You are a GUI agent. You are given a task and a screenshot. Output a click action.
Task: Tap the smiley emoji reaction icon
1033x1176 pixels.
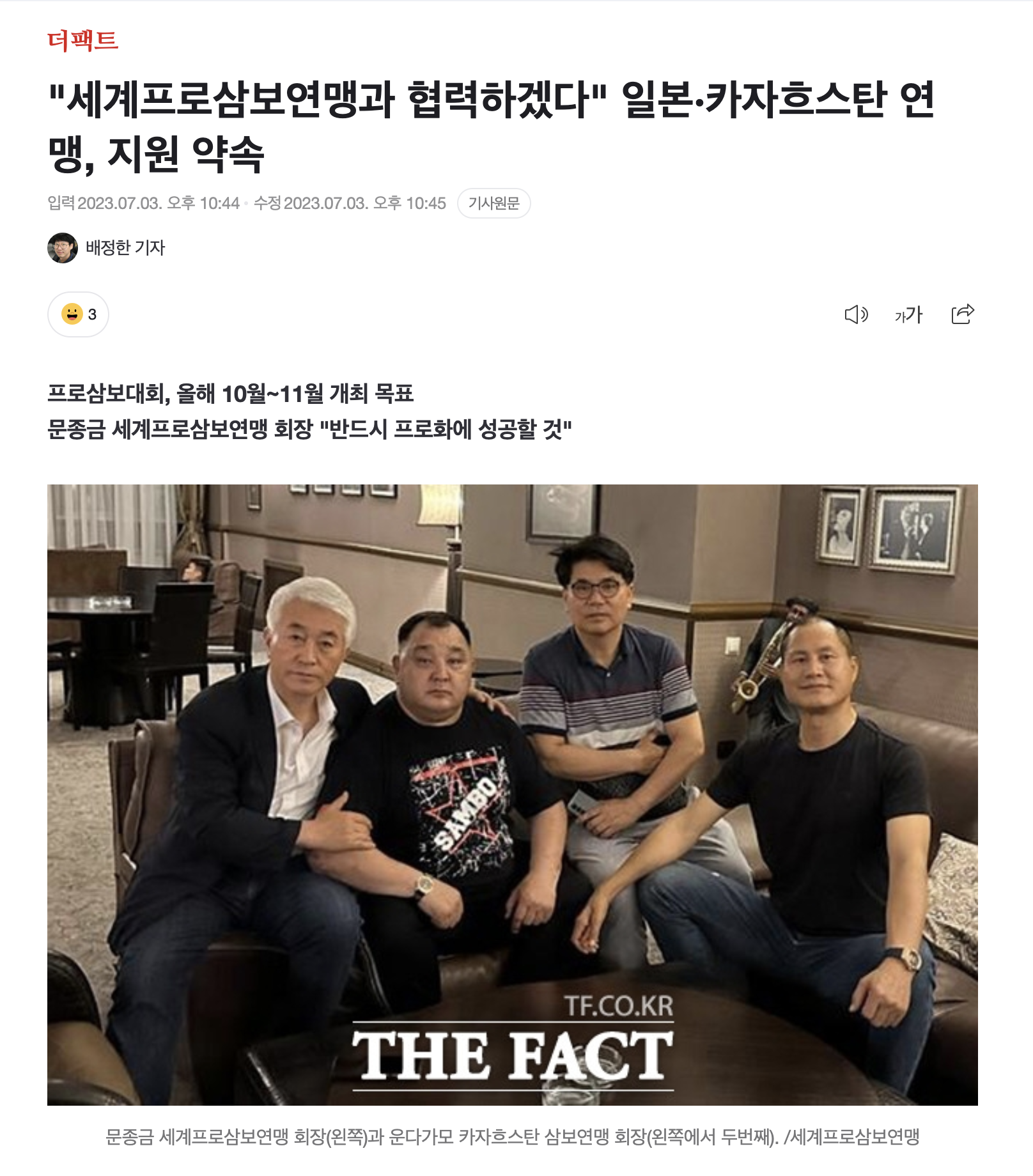point(72,314)
